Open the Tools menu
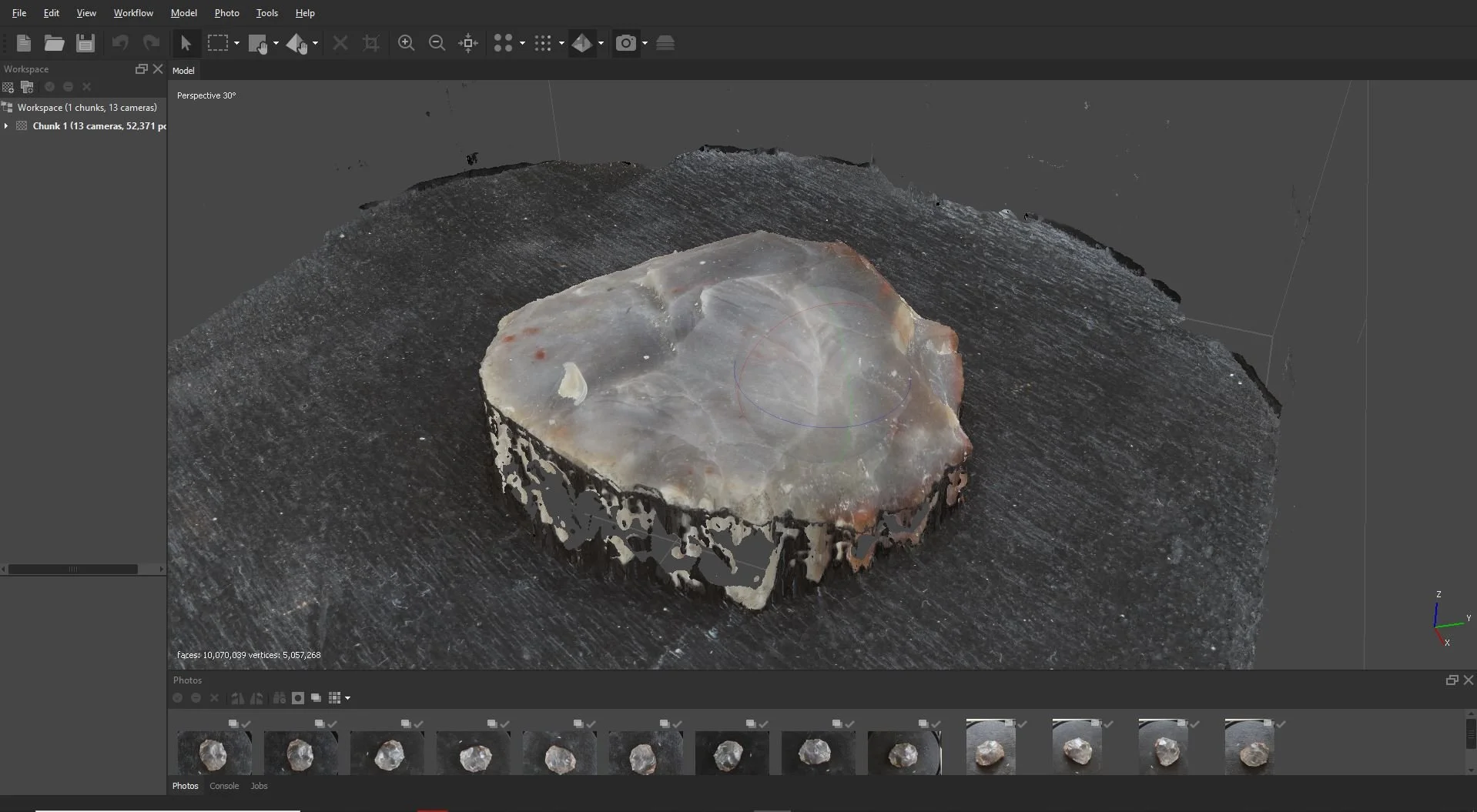The image size is (1477, 812). pos(266,13)
